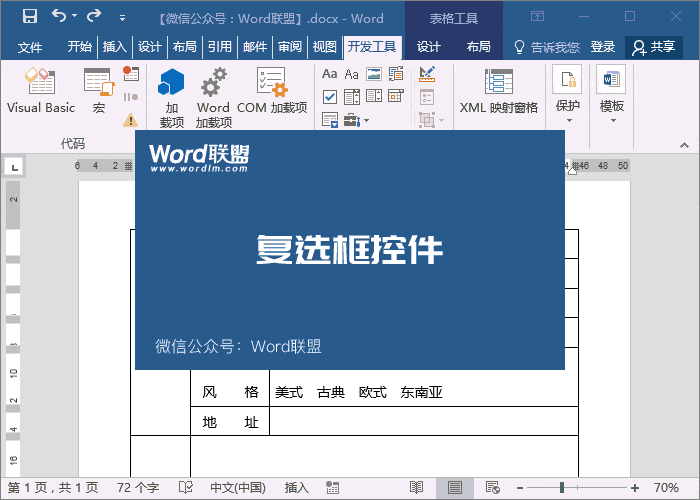The width and height of the screenshot is (700, 500).
Task: Click control Properties icon
Action: 427,97
